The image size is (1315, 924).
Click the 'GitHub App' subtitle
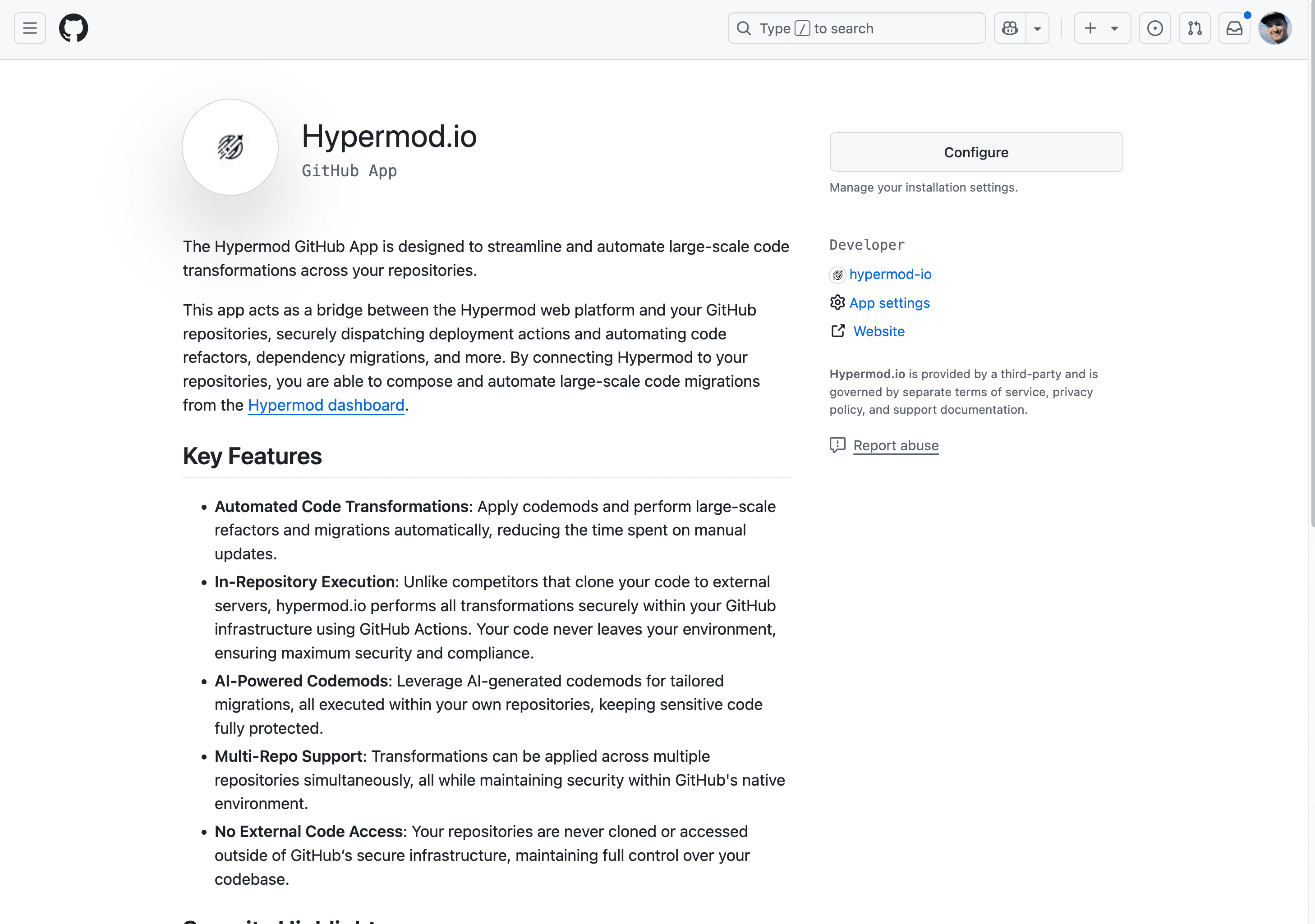click(x=349, y=171)
